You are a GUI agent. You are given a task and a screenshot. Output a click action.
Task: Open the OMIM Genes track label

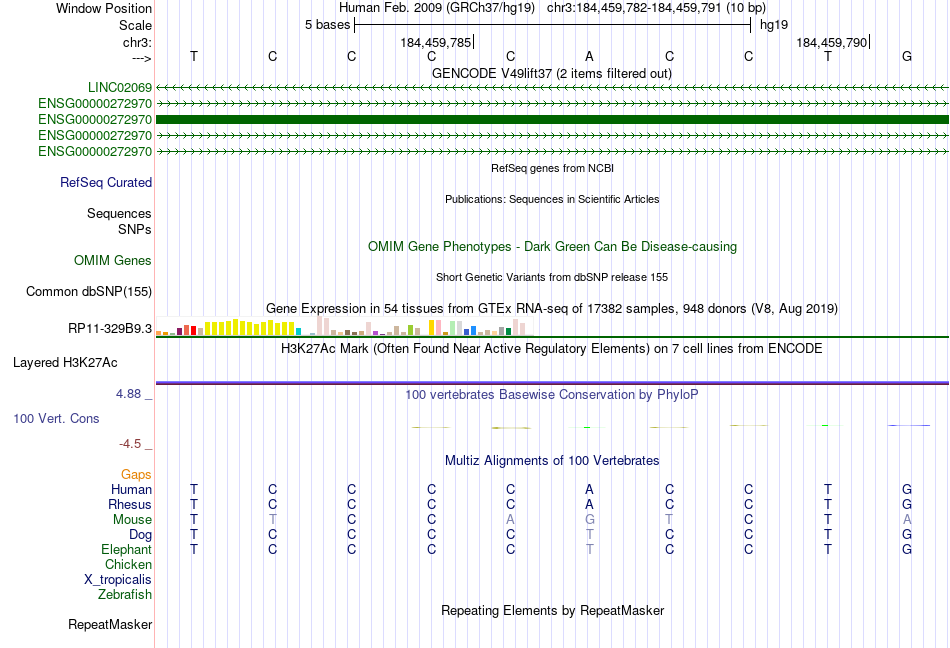coord(113,260)
